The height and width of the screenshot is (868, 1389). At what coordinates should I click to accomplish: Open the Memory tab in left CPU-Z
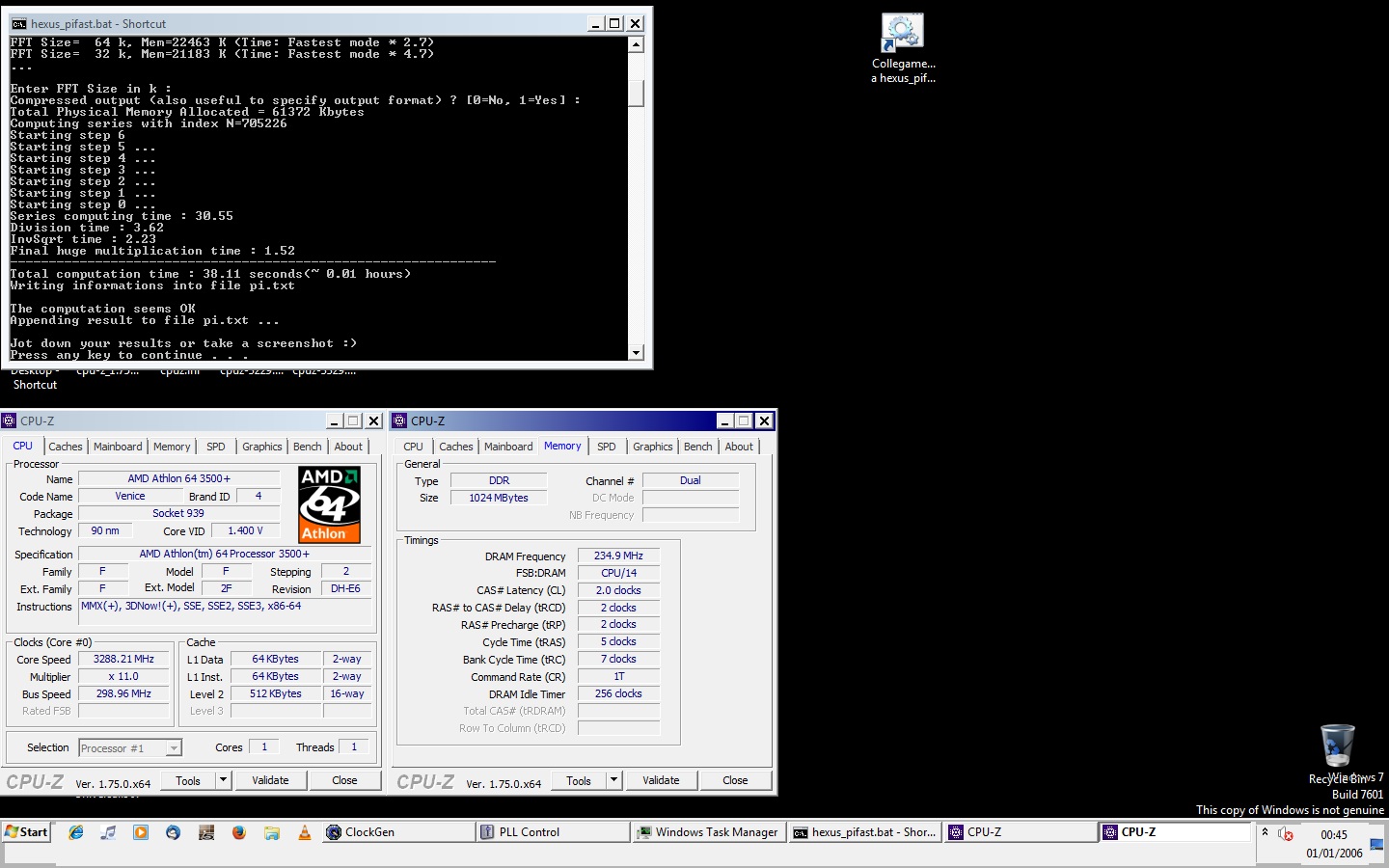(x=172, y=447)
